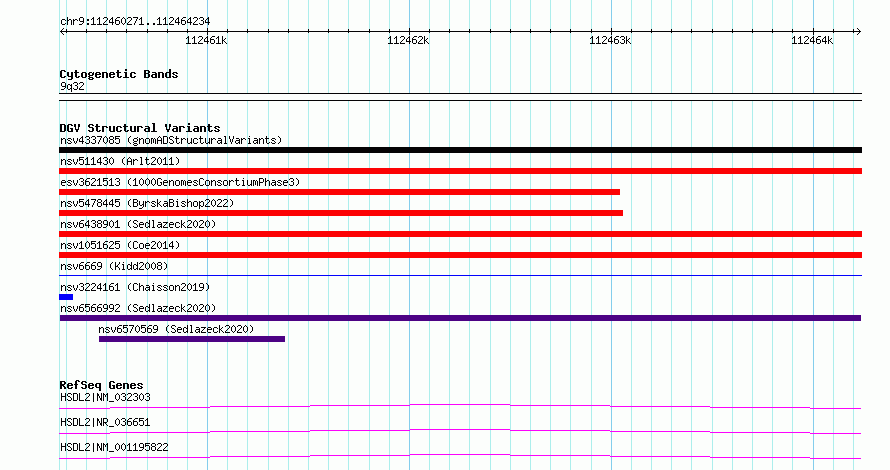Image resolution: width=890 pixels, height=470 pixels.
Task: Click the short blue nsv3224161 bar
Action: pyautogui.click(x=66, y=297)
